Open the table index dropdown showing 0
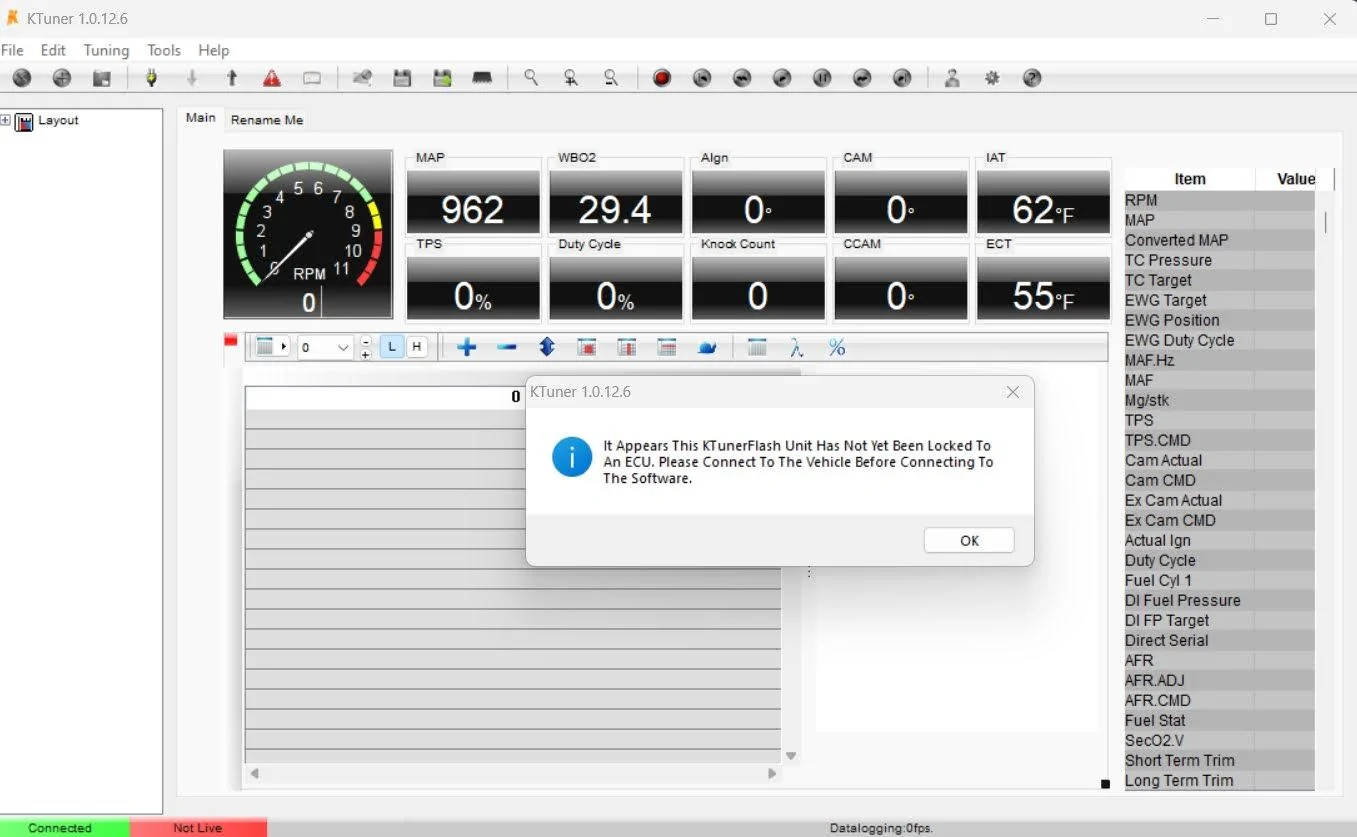1357x837 pixels. click(343, 348)
